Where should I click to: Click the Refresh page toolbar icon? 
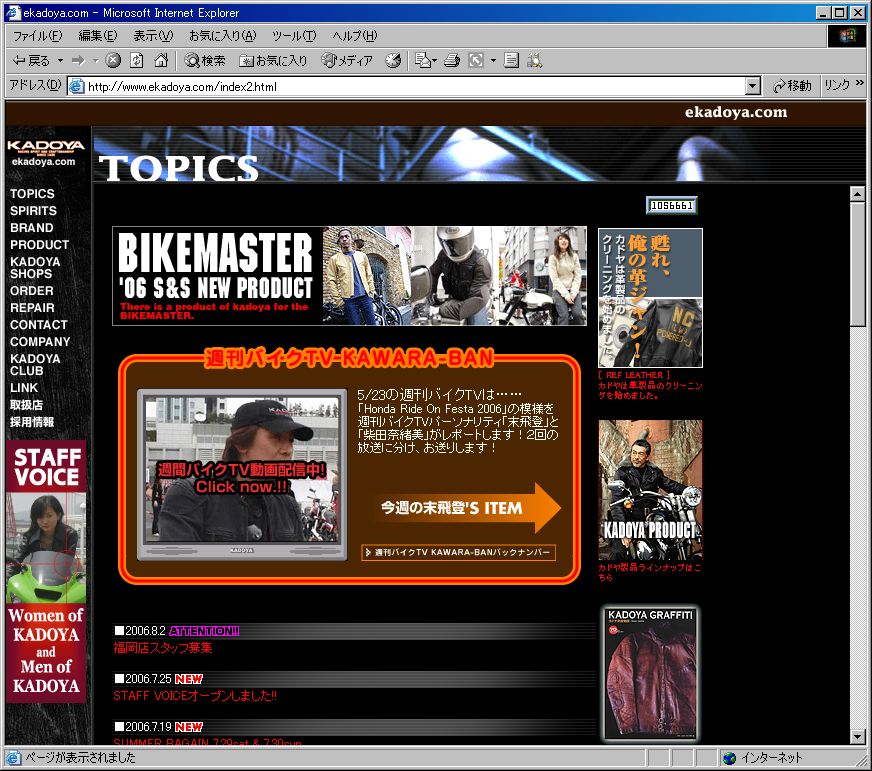(137, 61)
